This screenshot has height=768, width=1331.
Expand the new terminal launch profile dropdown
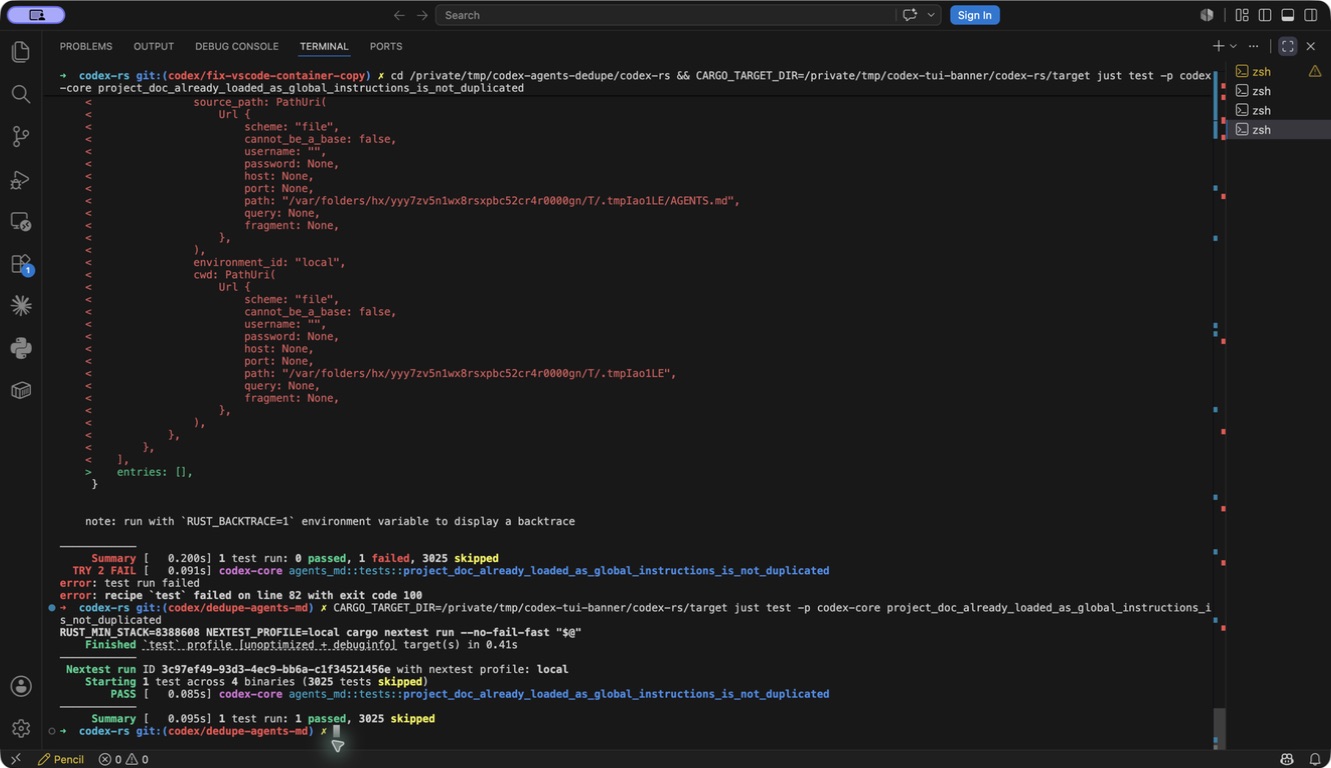coord(1233,46)
